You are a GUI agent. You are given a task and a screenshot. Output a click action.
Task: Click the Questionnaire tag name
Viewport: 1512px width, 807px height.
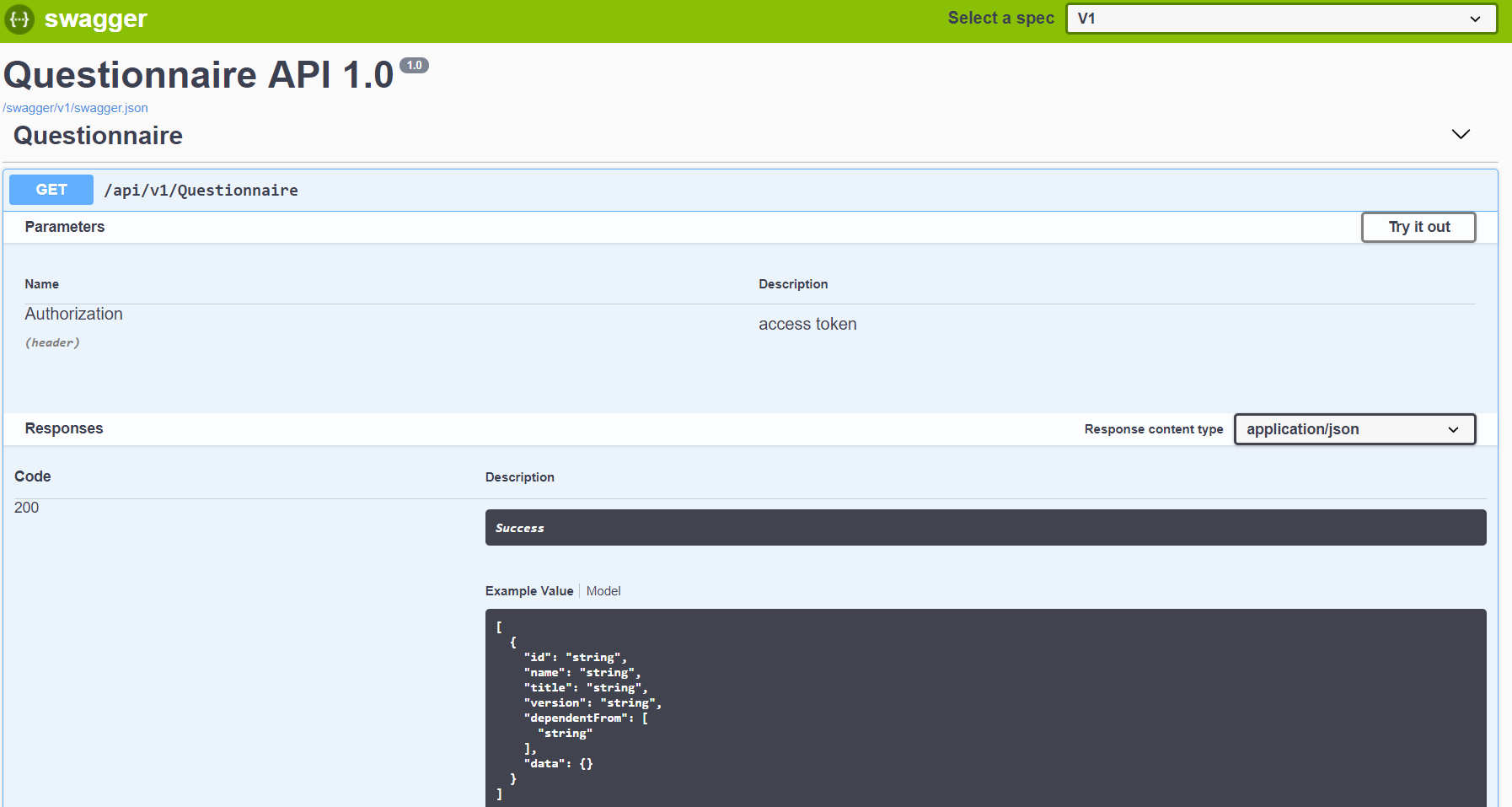coord(98,136)
